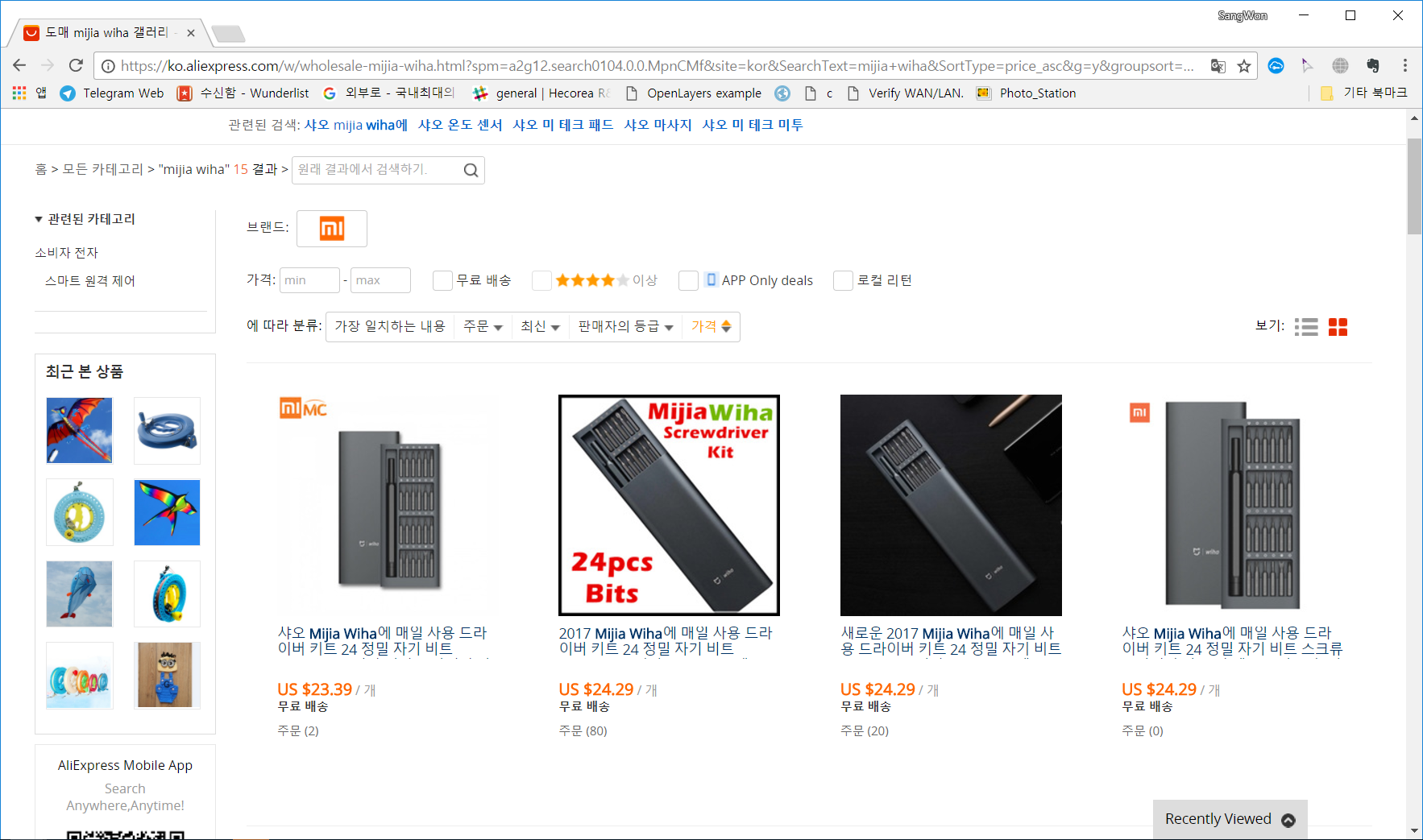Toggle the APP Only deals checkbox

688,280
